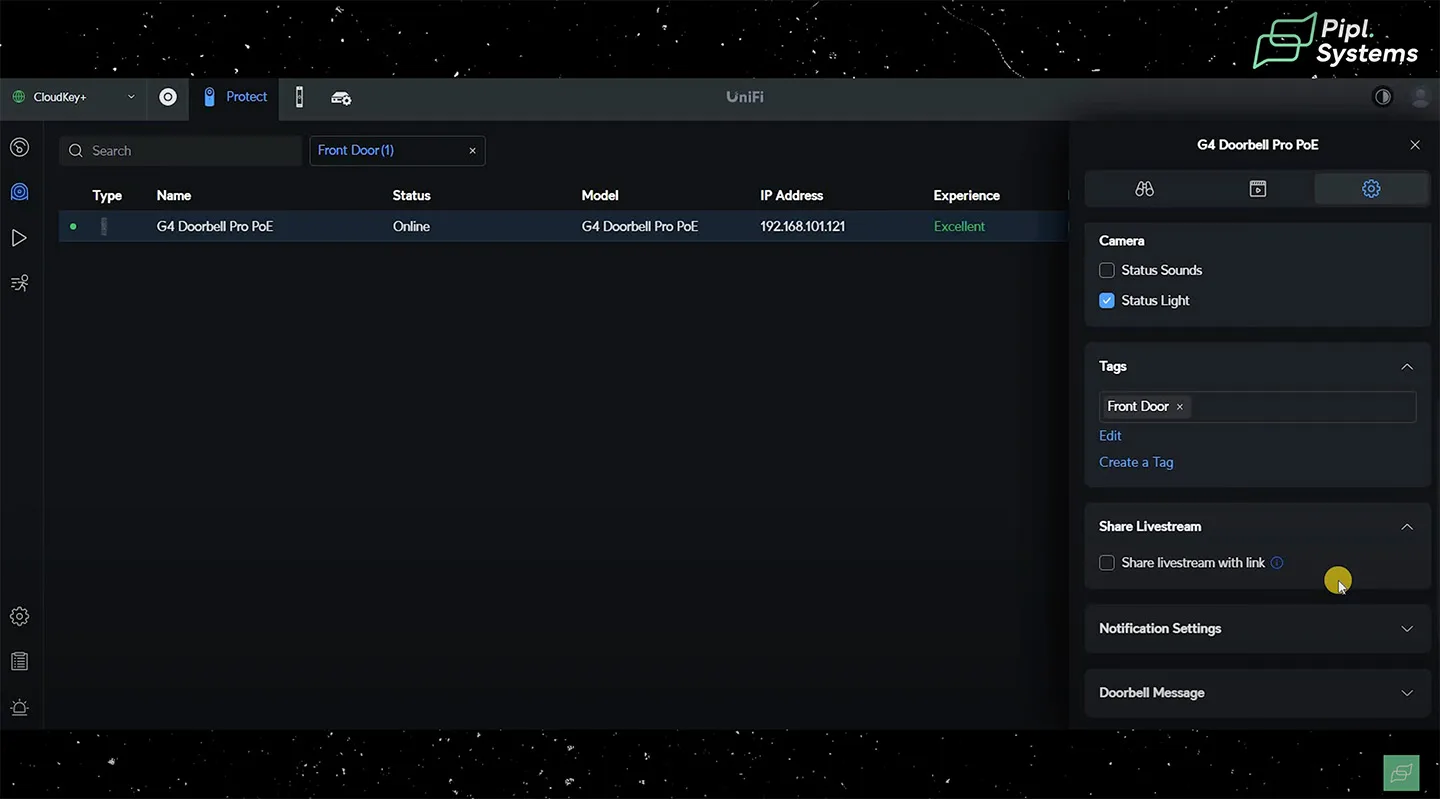The height and width of the screenshot is (799, 1440).
Task: Select the G4 Doorbell Pro PoE name cell
Action: (215, 227)
